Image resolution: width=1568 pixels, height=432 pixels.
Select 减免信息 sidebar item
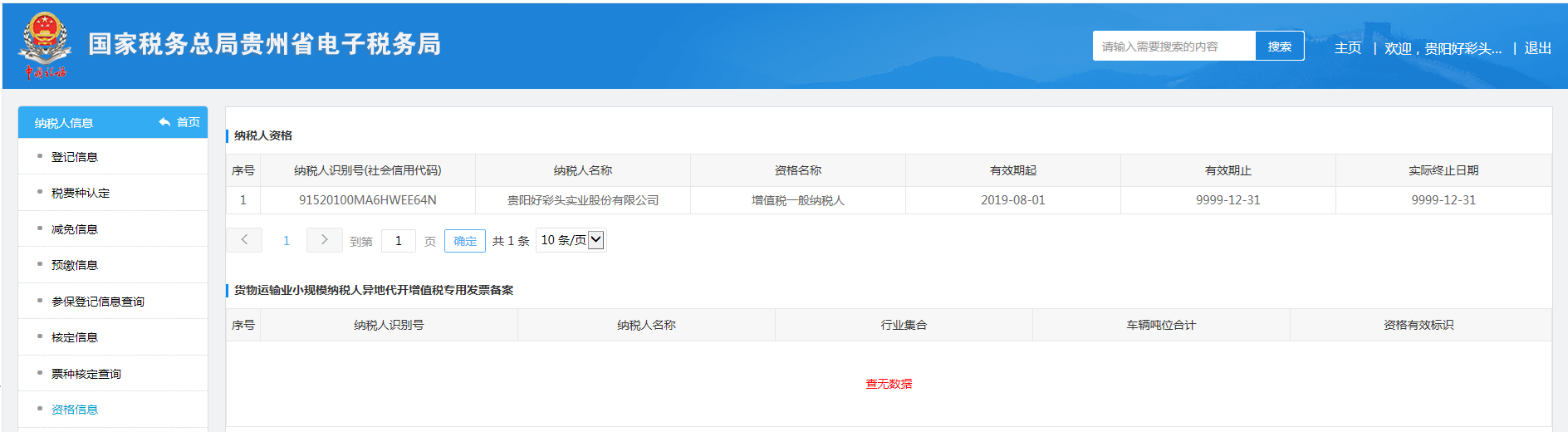[75, 229]
